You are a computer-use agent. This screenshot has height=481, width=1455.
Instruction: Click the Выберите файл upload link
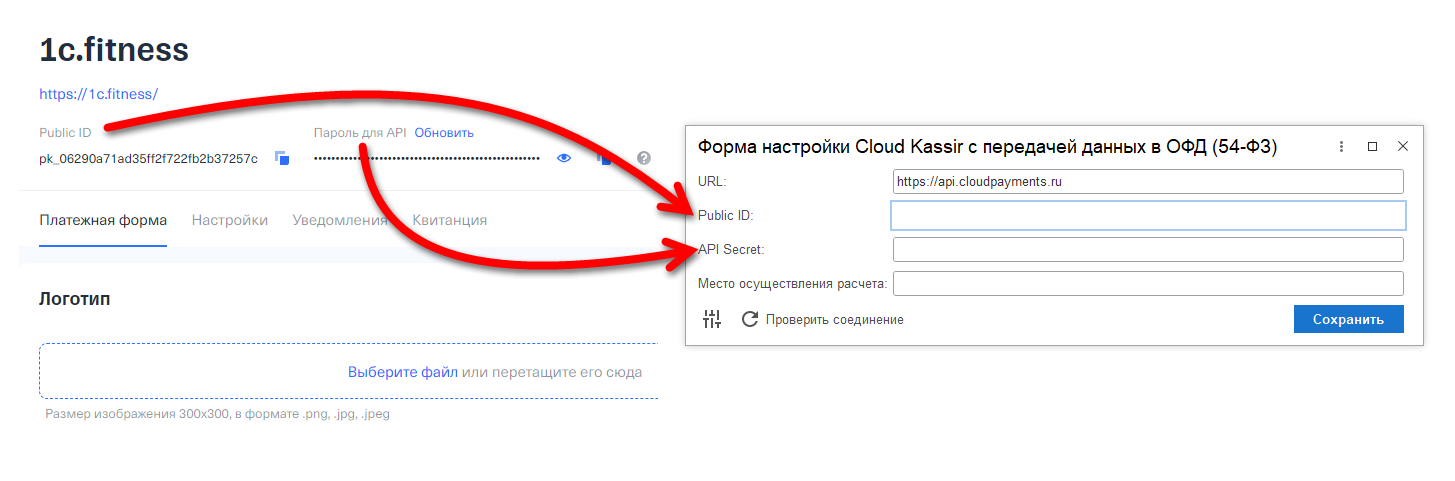(x=403, y=372)
